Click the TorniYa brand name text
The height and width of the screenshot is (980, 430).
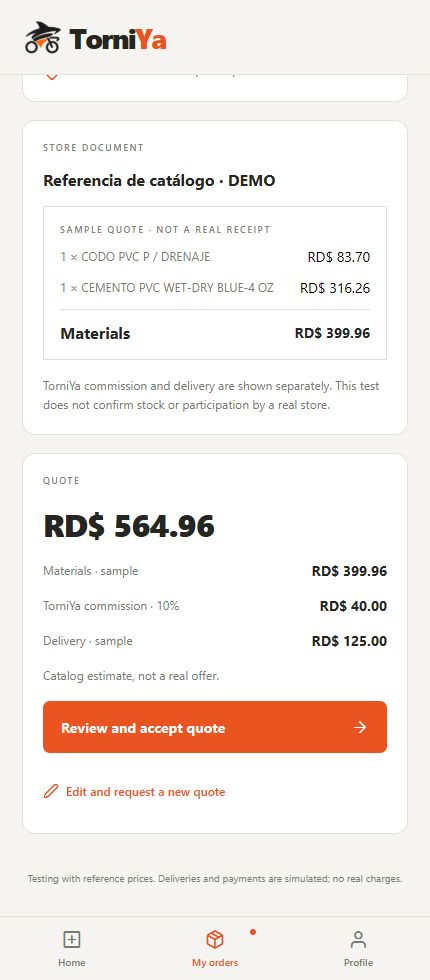118,39
